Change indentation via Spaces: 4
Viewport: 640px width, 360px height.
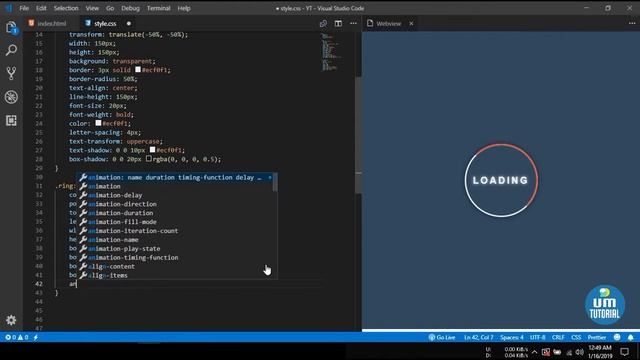pos(512,338)
